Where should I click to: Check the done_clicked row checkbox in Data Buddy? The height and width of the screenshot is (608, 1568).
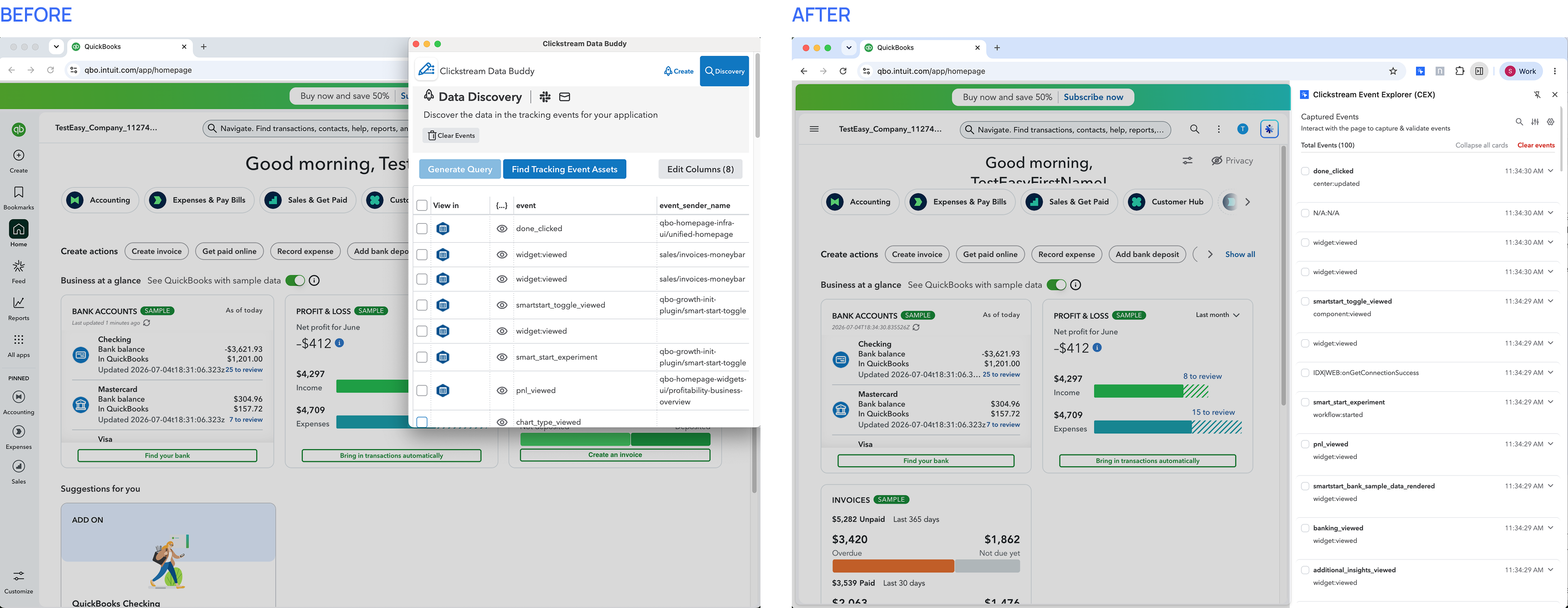(422, 228)
